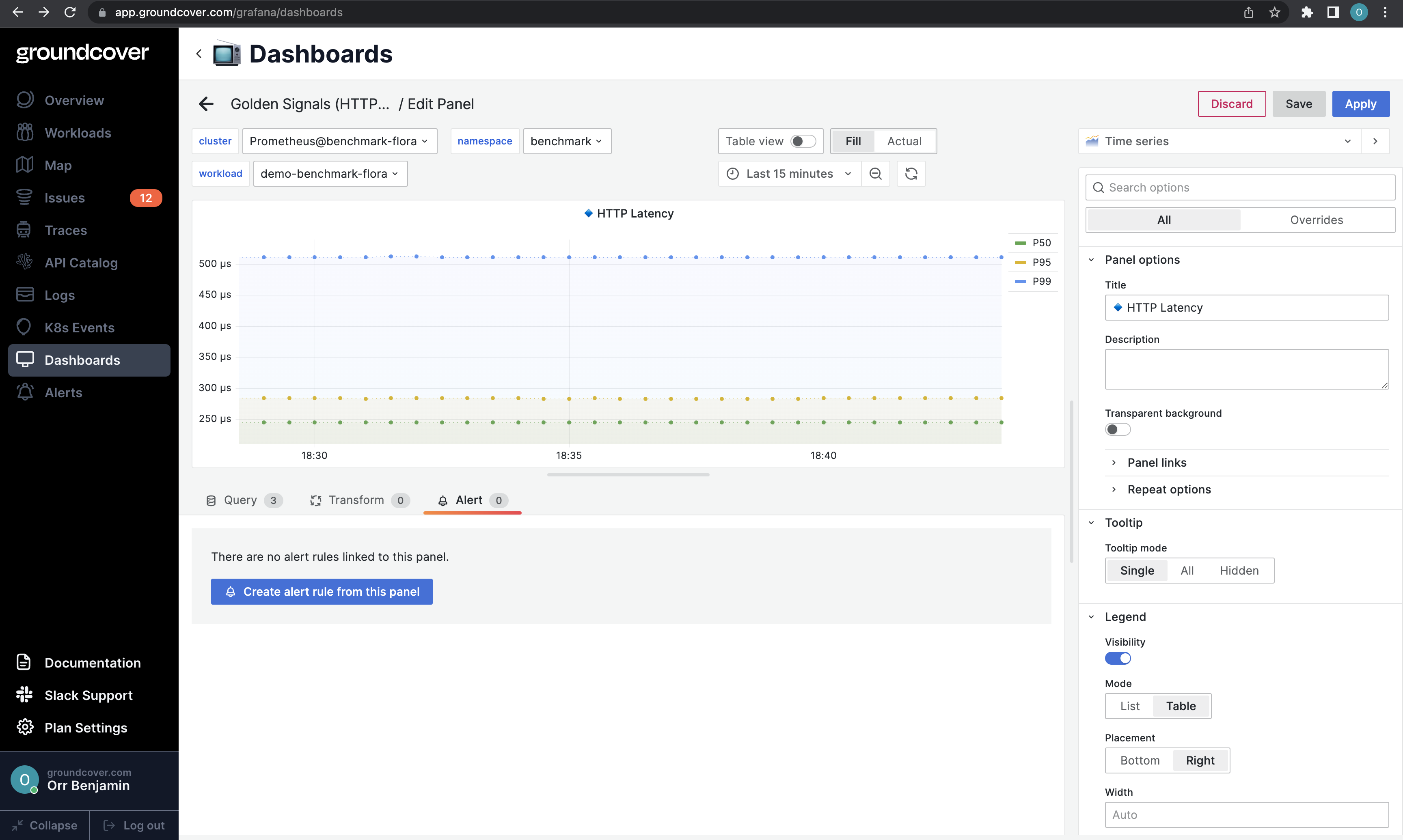Open the Map sidebar item
This screenshot has width=1403, height=840.
(x=58, y=165)
